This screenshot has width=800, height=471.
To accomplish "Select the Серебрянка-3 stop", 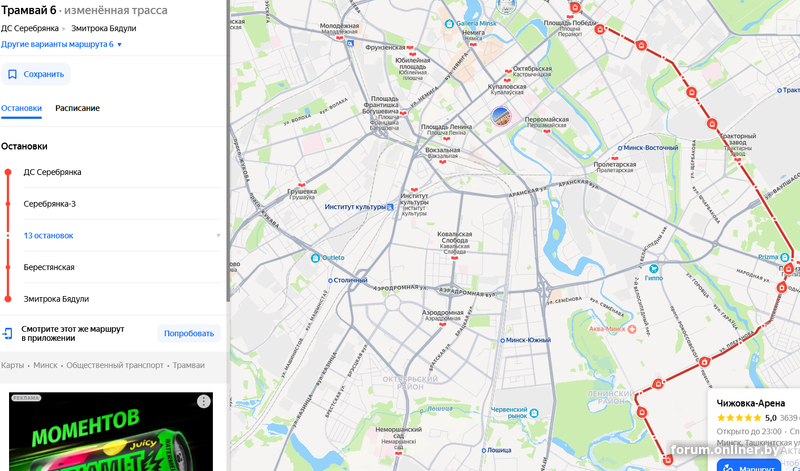I will coord(49,204).
